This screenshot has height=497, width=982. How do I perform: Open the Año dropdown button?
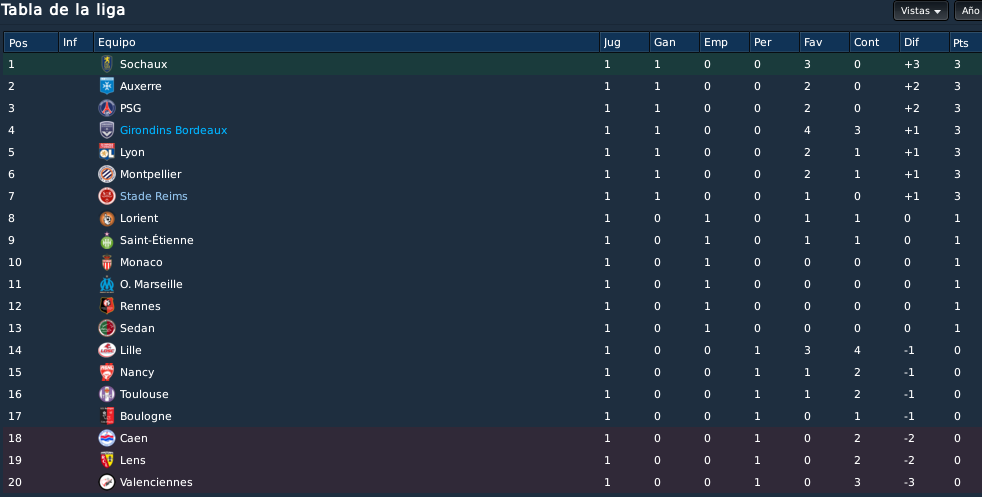968,11
